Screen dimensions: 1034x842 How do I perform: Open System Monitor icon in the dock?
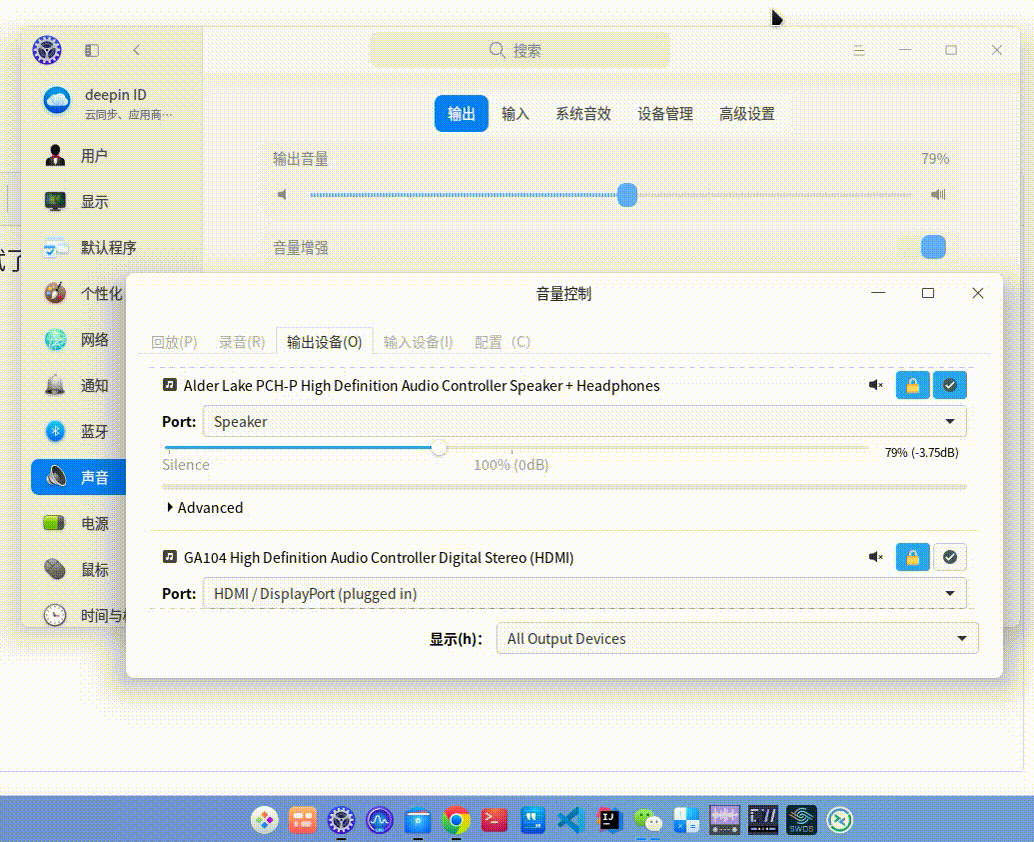(x=379, y=820)
